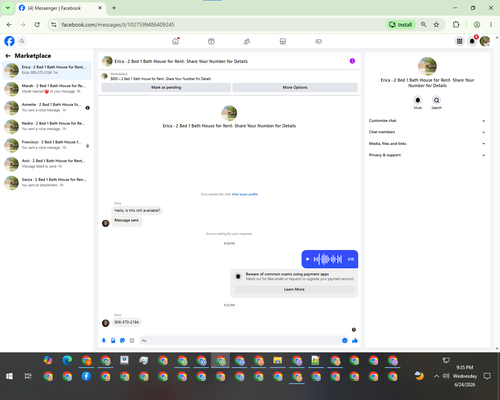
Task: Open the GIF picker icon
Action: pos(132,340)
